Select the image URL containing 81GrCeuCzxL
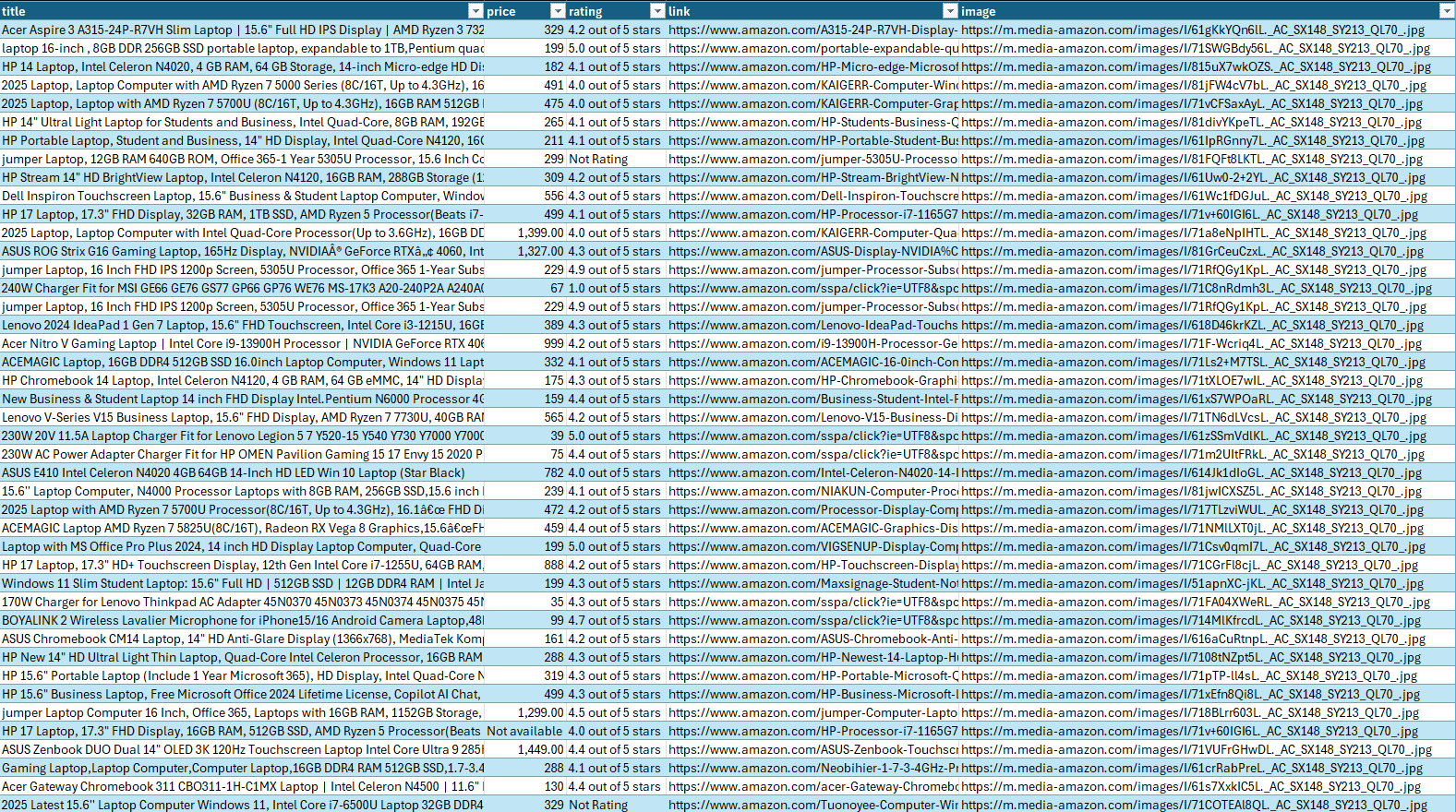The height and width of the screenshot is (812, 1456). (x=1208, y=251)
